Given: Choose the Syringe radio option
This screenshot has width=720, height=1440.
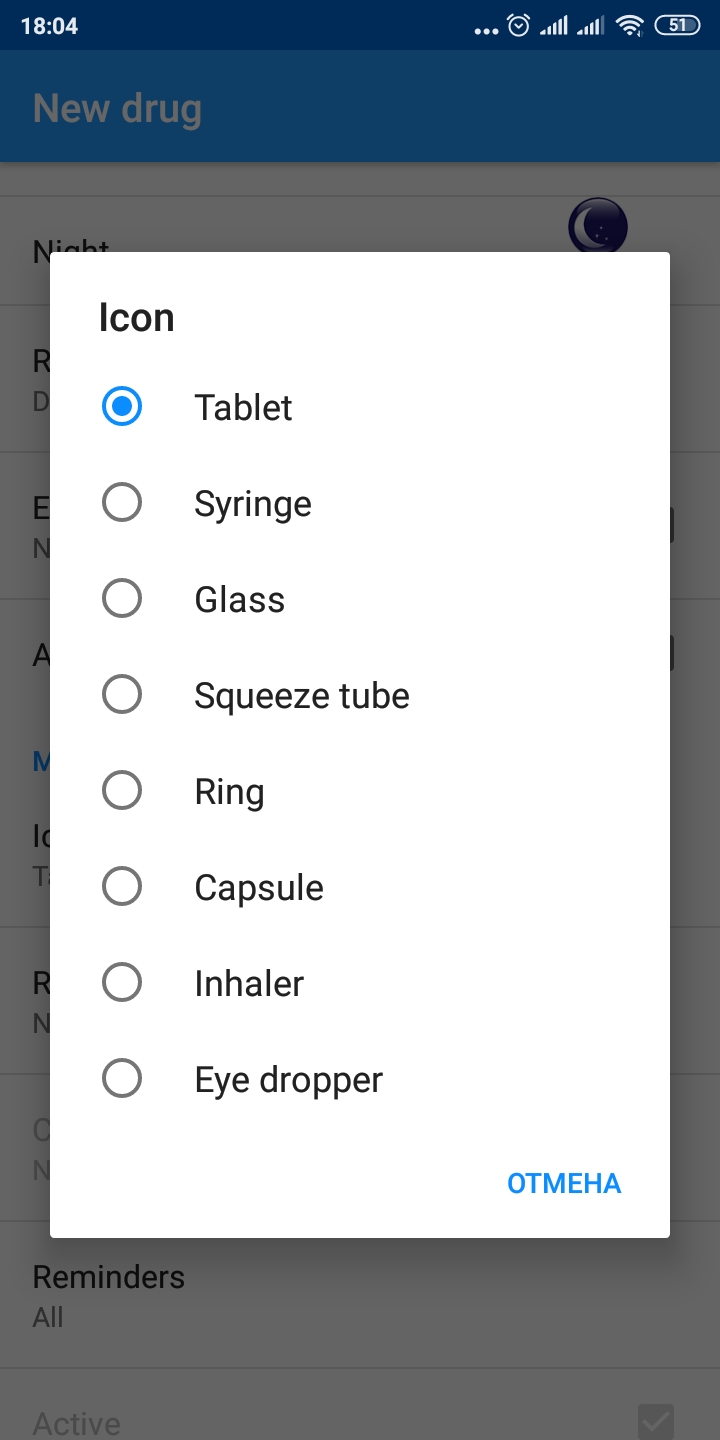Looking at the screenshot, I should [x=122, y=503].
